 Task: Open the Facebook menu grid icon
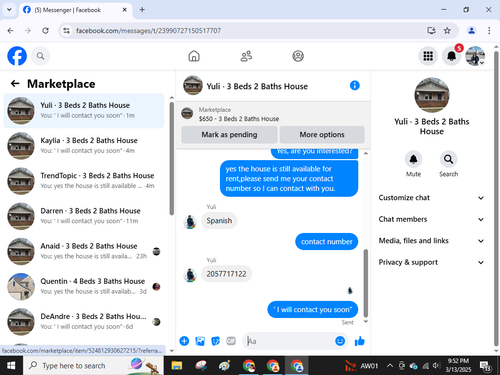[x=428, y=56]
